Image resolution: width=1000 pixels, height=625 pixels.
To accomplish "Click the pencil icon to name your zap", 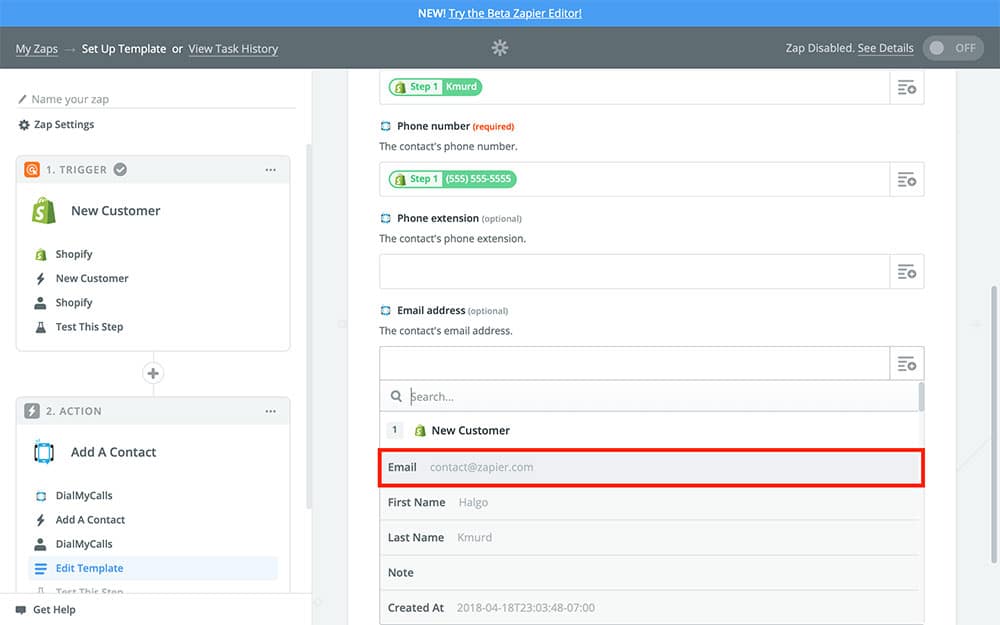I will pos(24,99).
